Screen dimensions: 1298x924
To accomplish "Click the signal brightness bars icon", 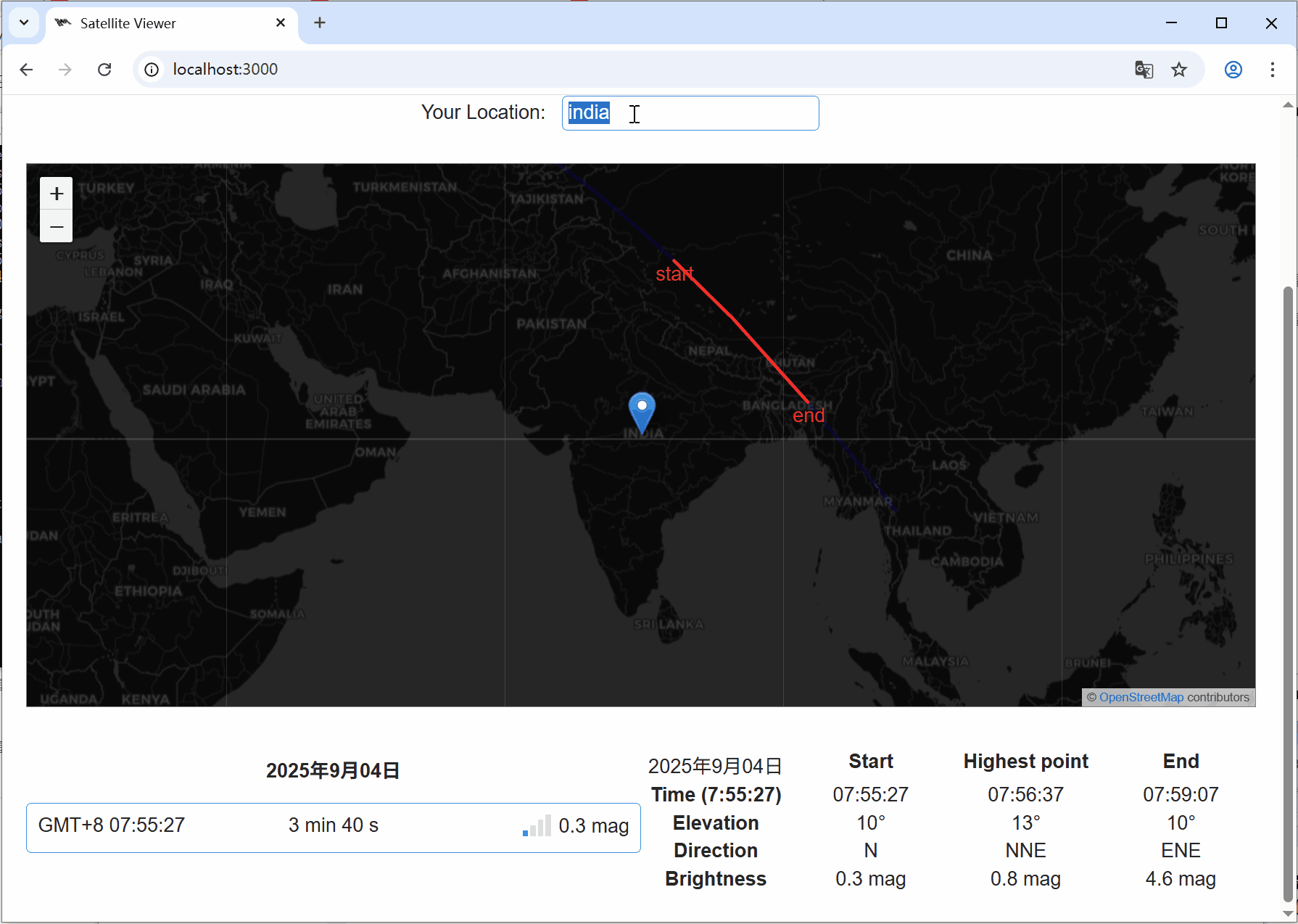I will coord(537,825).
